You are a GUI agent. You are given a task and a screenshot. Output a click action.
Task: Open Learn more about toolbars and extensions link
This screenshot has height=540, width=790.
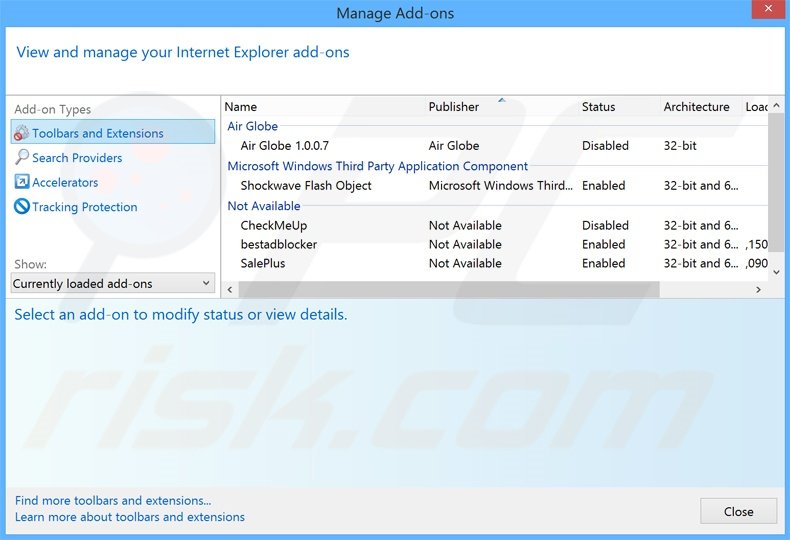tap(129, 517)
